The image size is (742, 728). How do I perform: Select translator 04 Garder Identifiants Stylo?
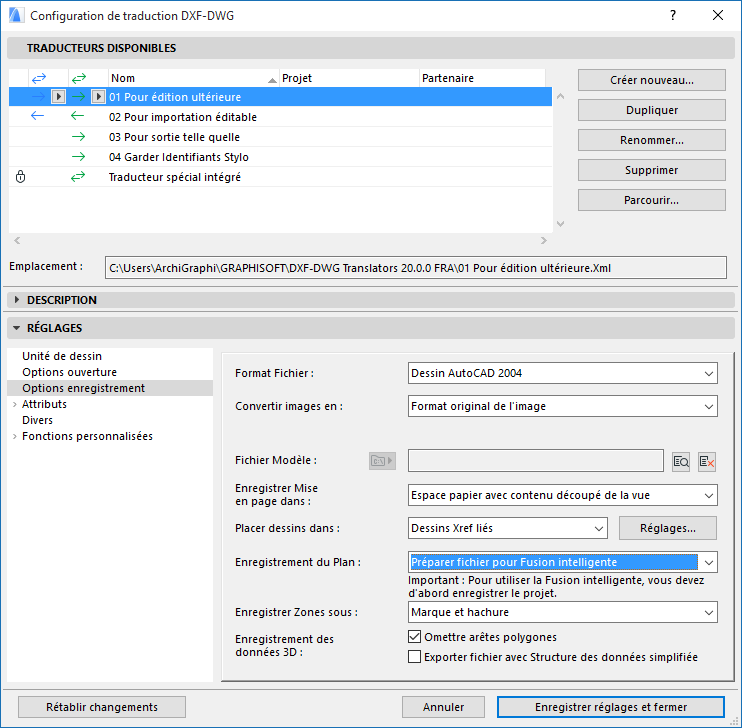(x=280, y=157)
